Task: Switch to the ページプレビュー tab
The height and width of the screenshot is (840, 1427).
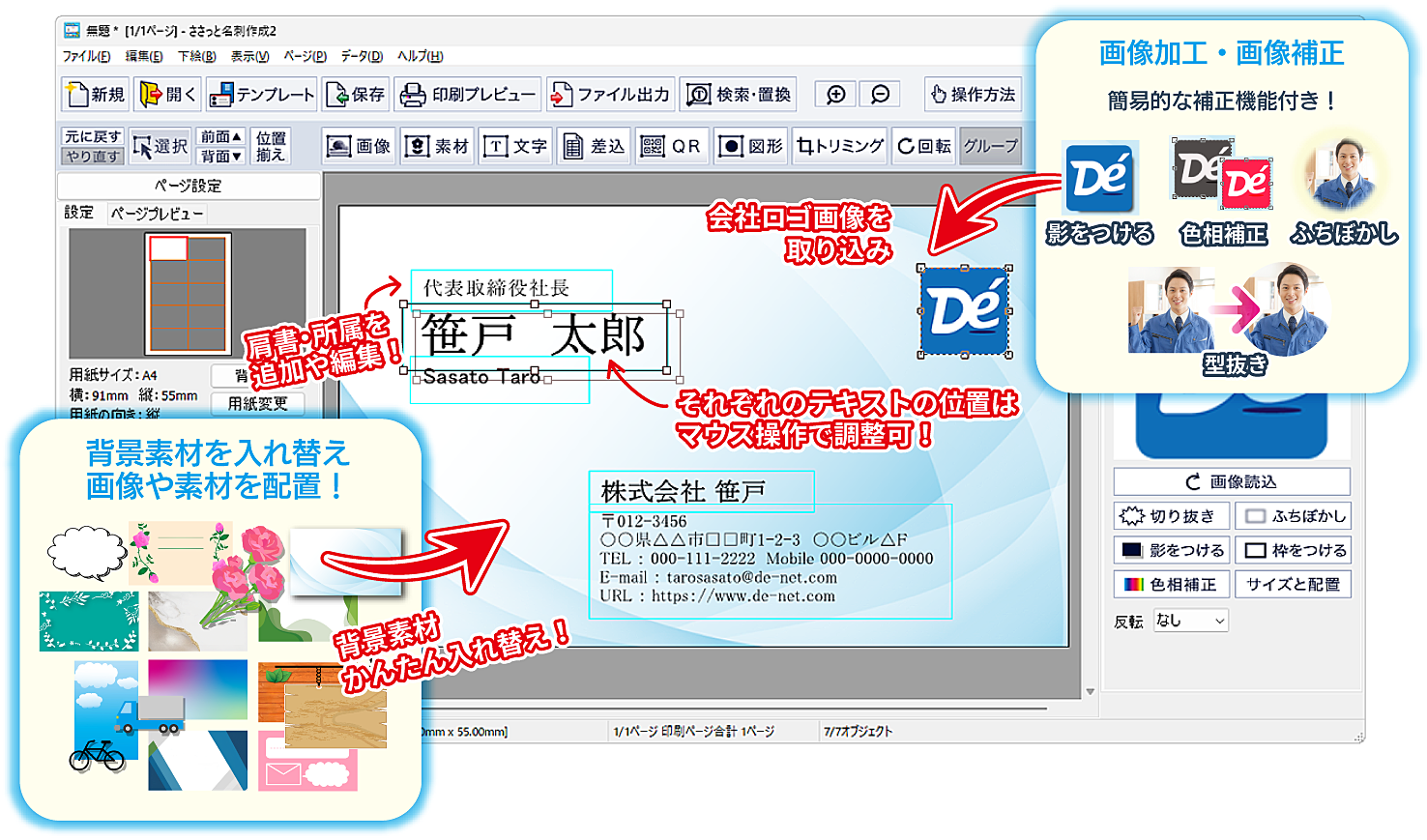Action: (x=156, y=213)
